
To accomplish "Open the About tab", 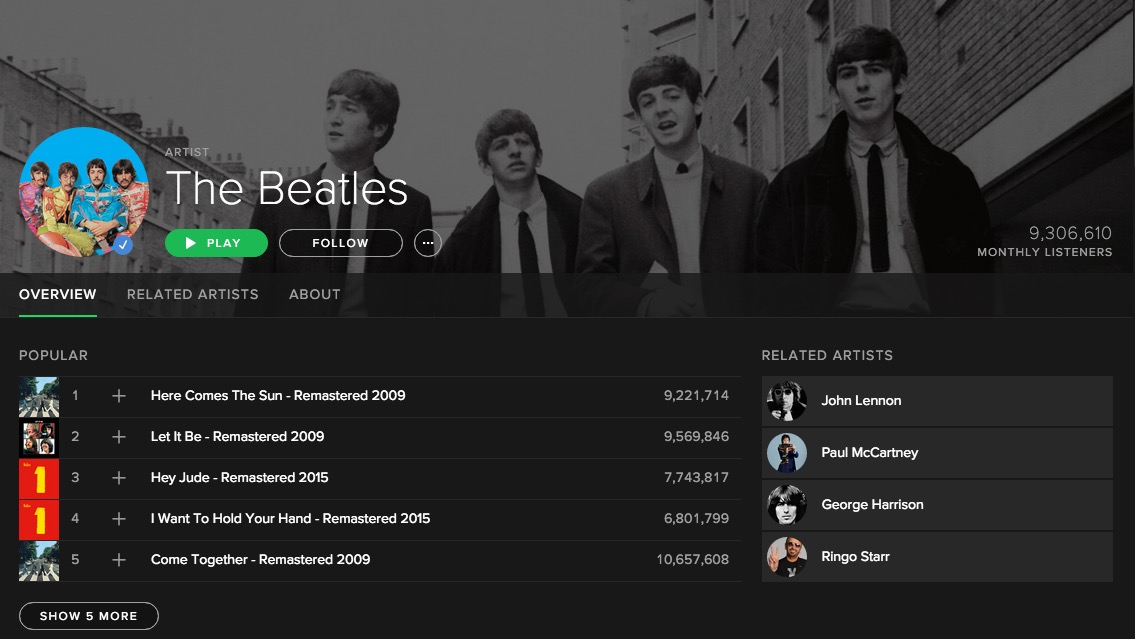I will click(314, 294).
